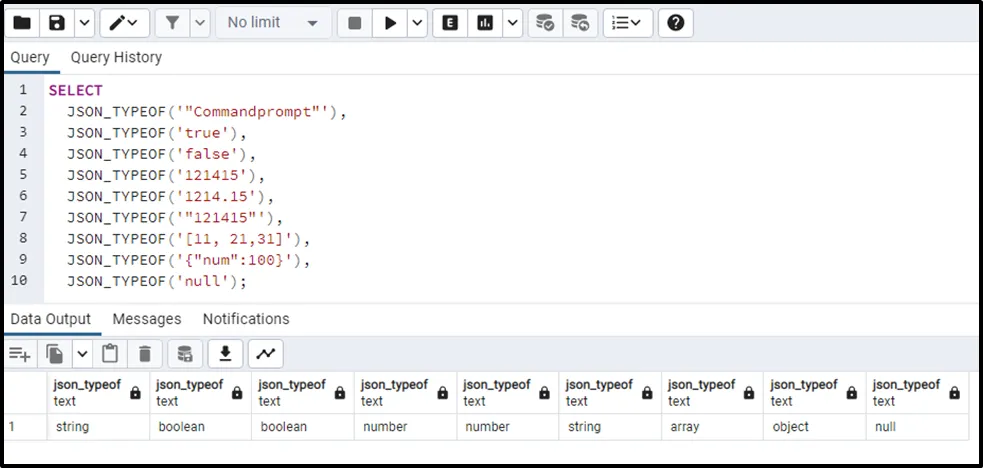Click the Open File folder icon

[22, 22]
